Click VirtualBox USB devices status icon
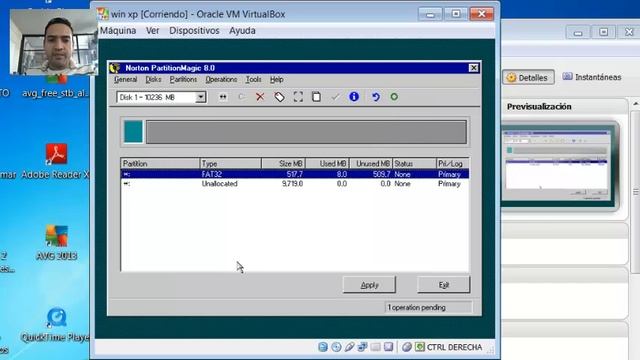 [349, 347]
